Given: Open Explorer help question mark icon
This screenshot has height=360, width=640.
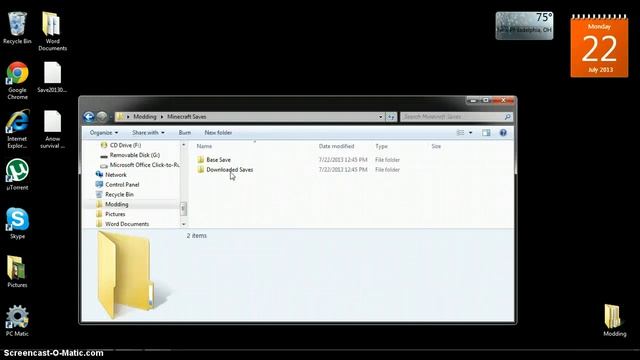Looking at the screenshot, I should click(x=503, y=133).
